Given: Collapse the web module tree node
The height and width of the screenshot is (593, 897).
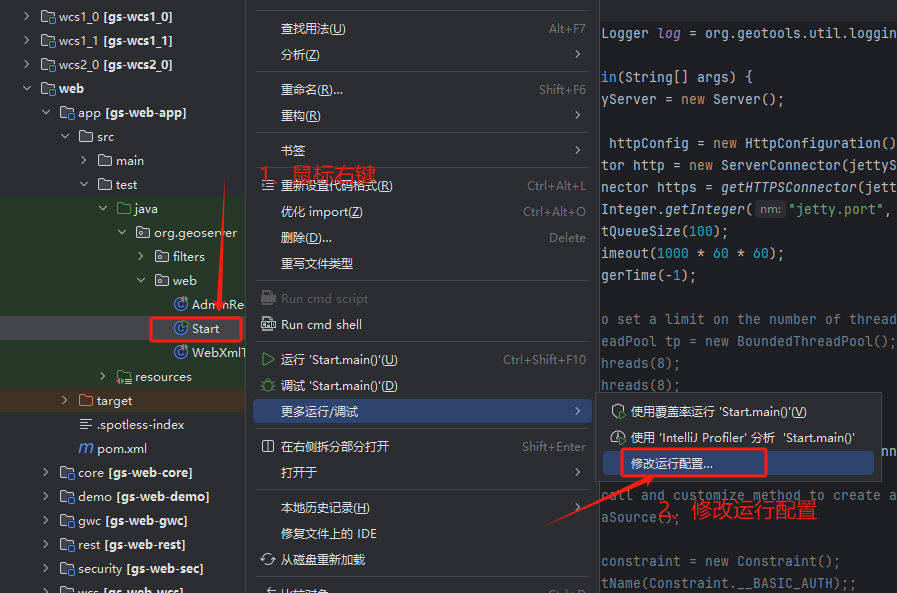Looking at the screenshot, I should (27, 89).
